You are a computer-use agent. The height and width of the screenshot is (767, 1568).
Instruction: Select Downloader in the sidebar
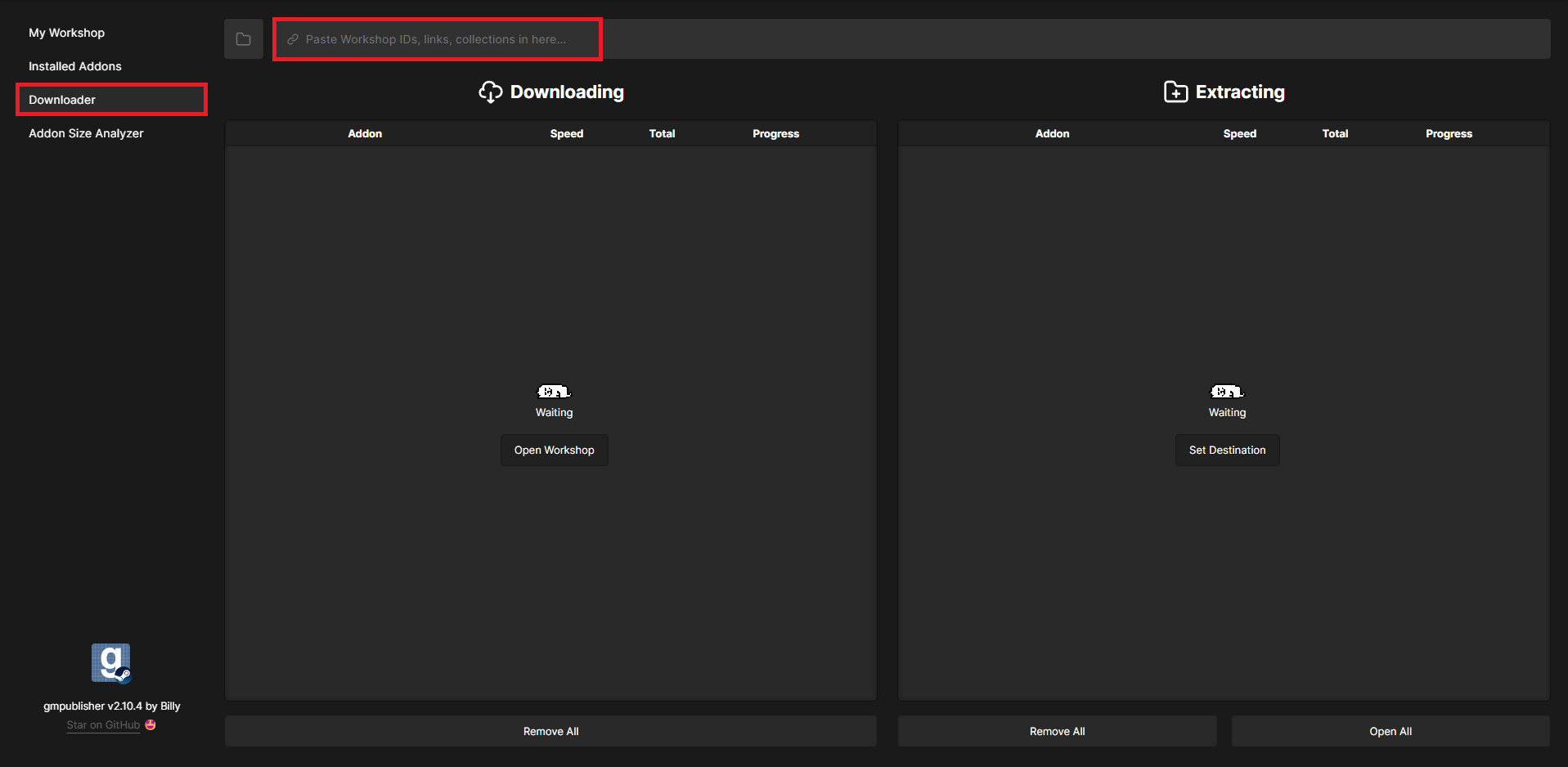click(x=62, y=100)
